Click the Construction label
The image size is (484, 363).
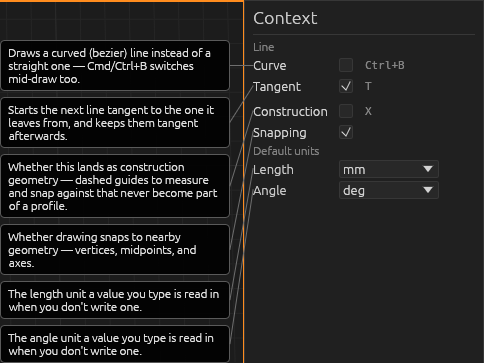(x=290, y=112)
